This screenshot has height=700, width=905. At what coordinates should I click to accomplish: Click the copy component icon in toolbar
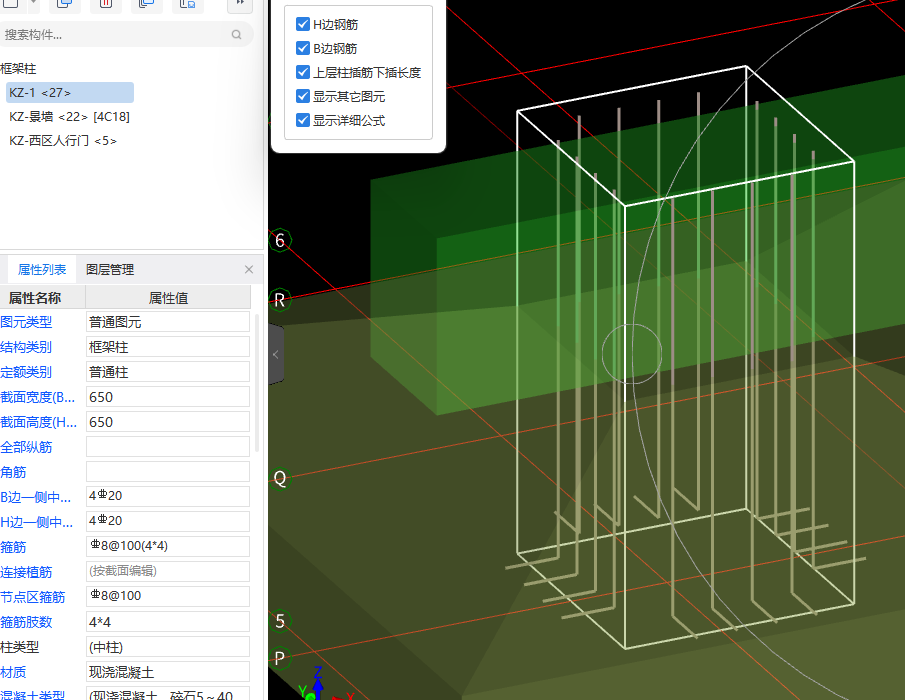coord(65,4)
